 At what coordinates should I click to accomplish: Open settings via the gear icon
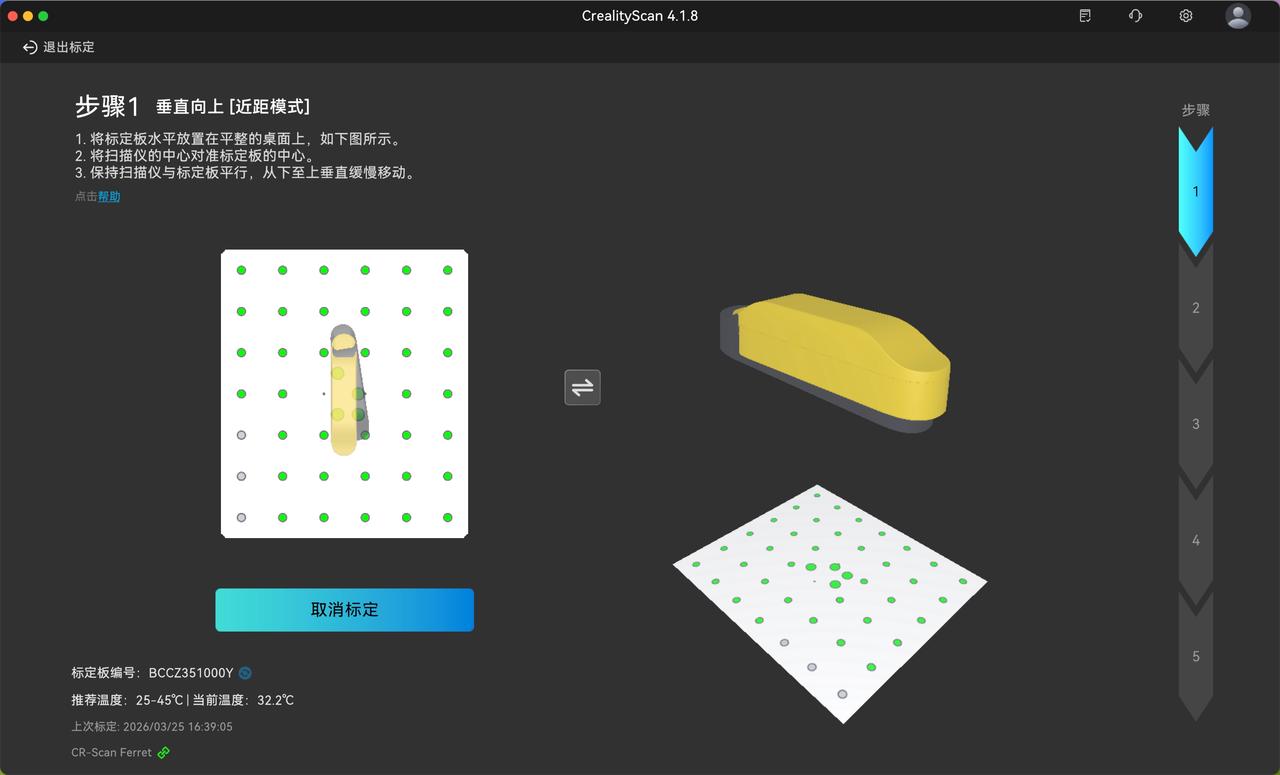[1186, 16]
